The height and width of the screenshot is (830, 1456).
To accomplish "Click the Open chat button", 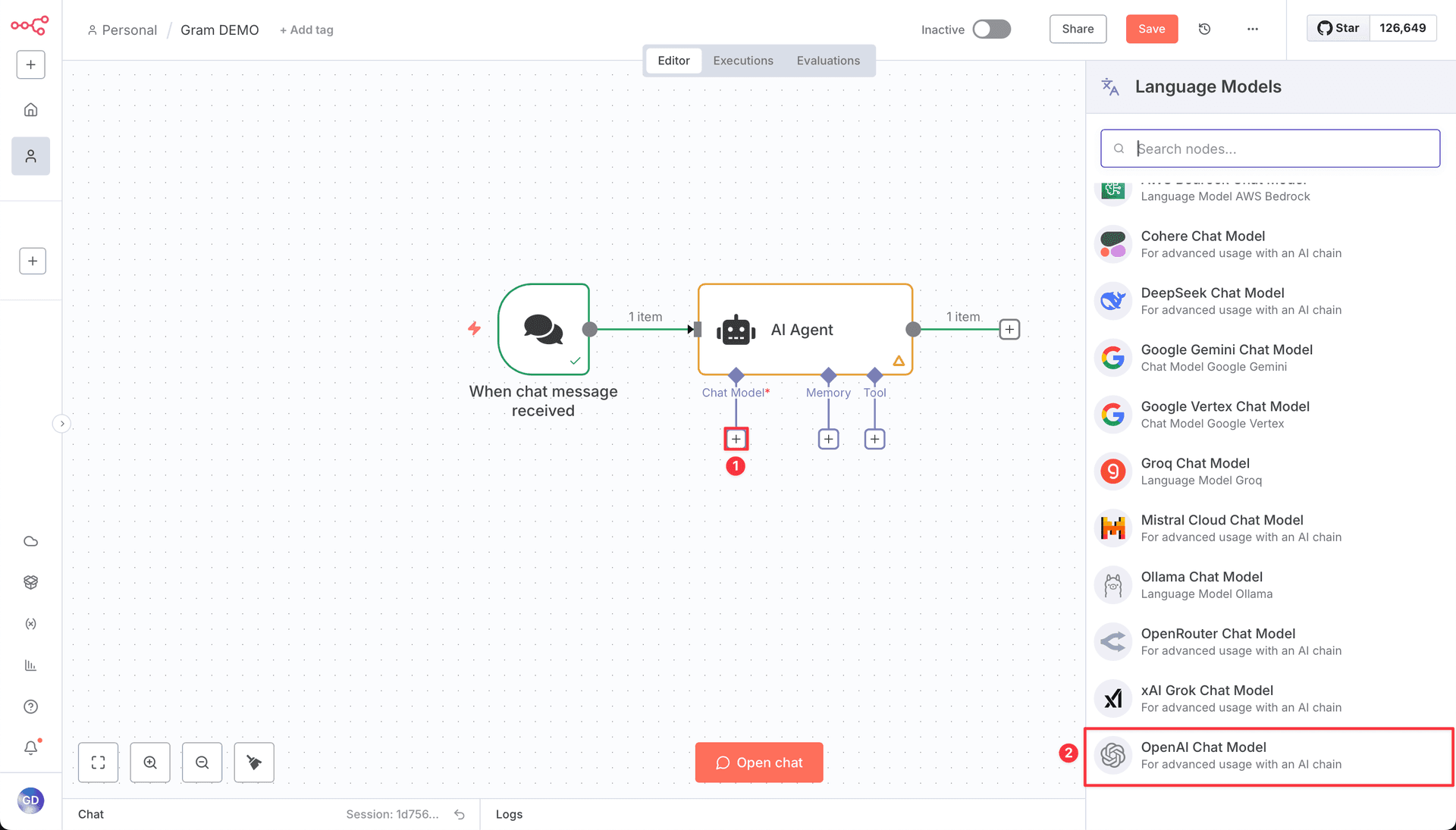I will (758, 763).
